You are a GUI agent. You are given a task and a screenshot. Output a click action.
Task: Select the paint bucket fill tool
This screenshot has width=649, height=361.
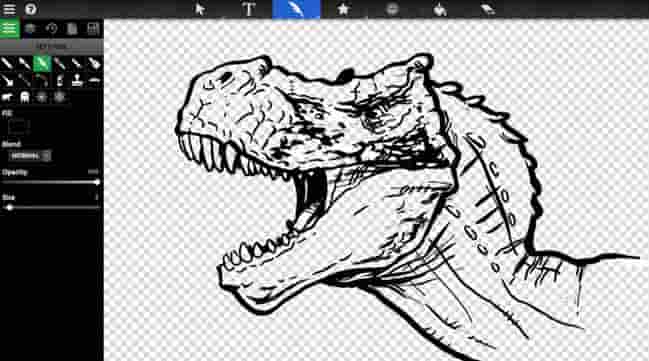pos(440,9)
